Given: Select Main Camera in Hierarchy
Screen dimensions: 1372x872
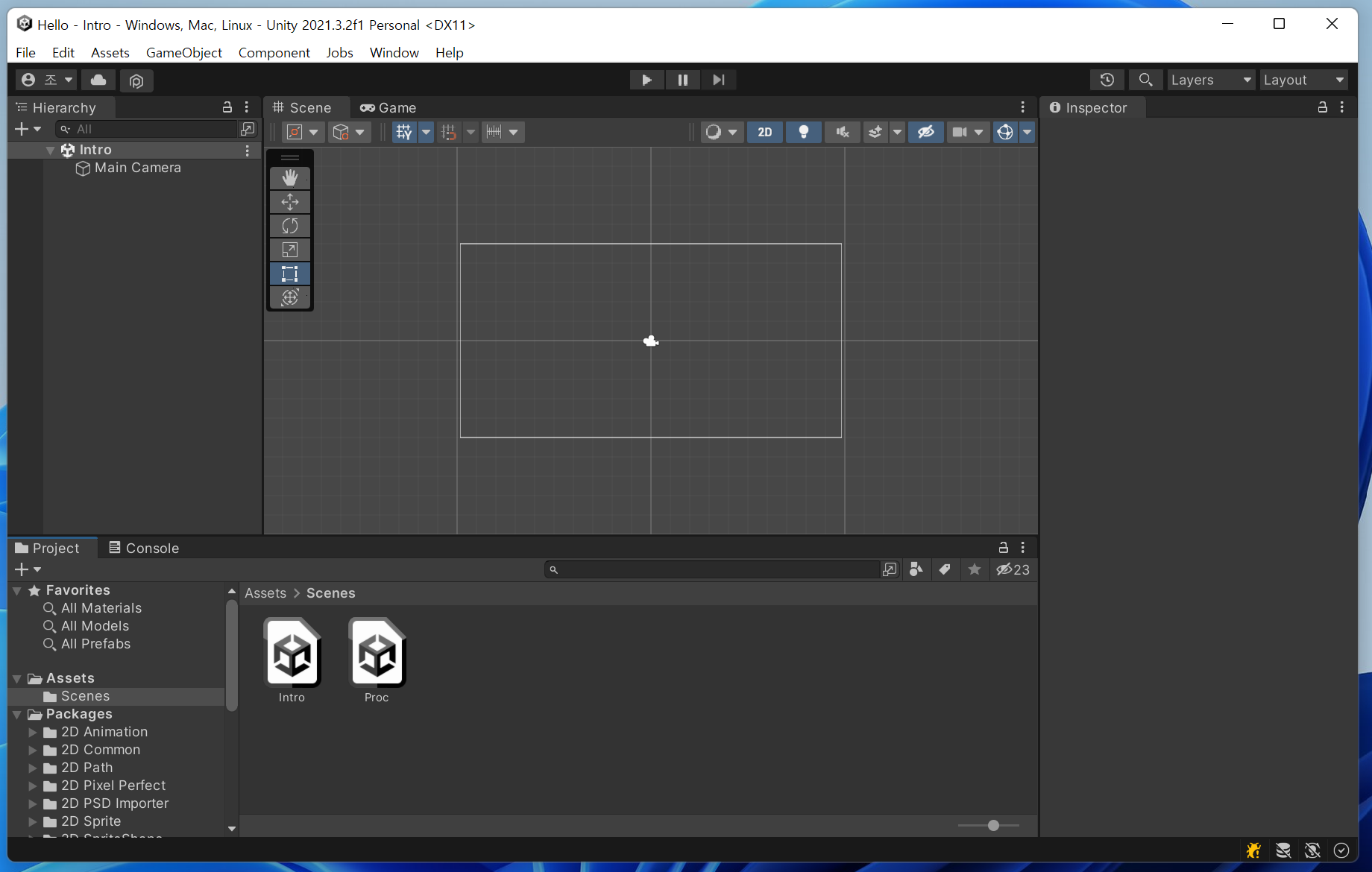Looking at the screenshot, I should 137,168.
